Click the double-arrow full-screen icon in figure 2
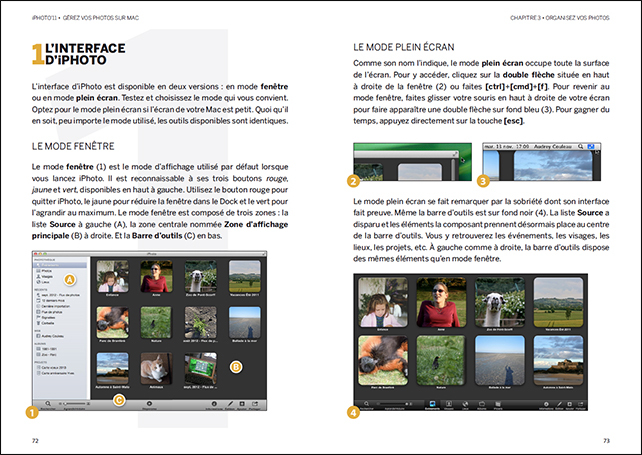Screen dimensions: 642x455 click(x=454, y=154)
